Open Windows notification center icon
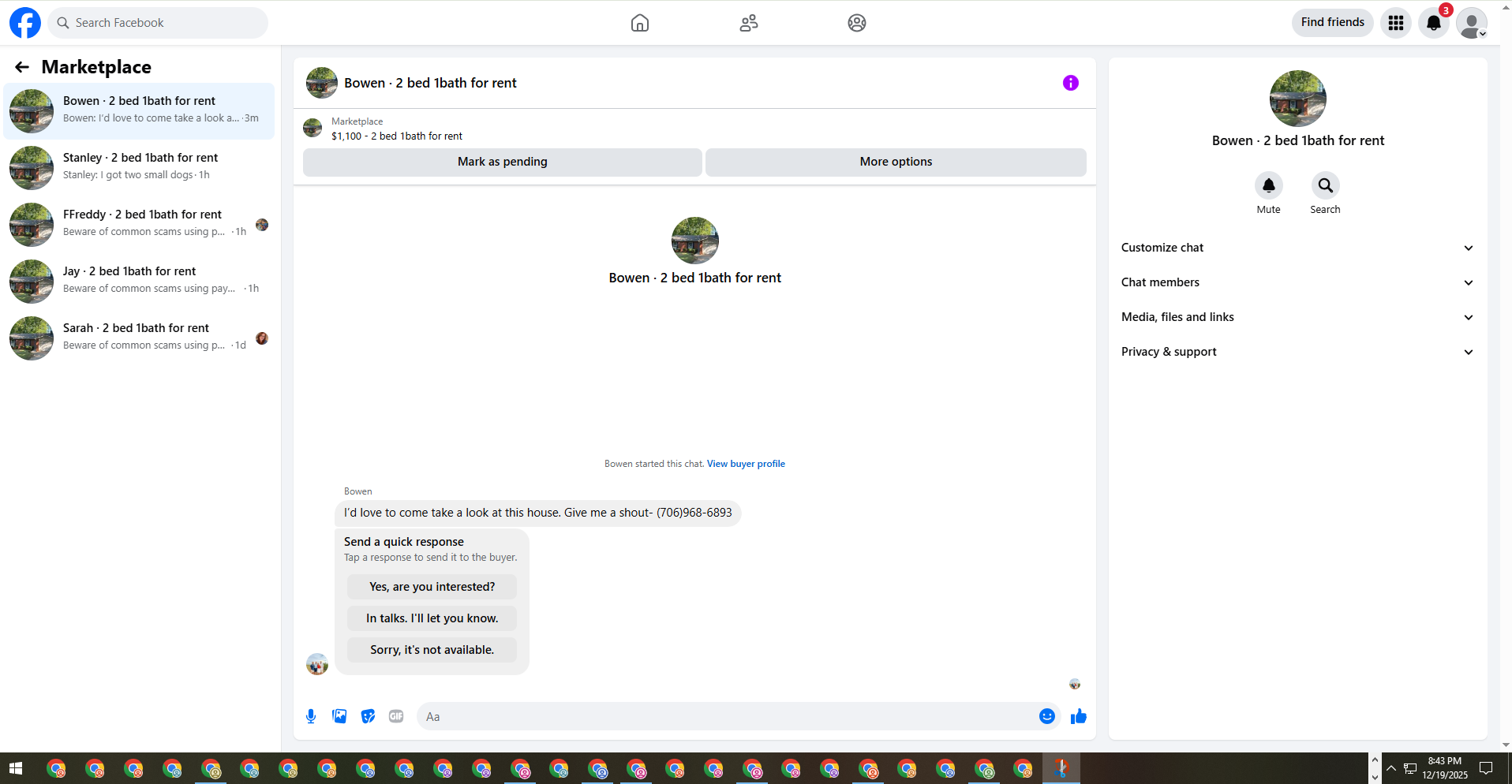The height and width of the screenshot is (784, 1512). (x=1486, y=768)
